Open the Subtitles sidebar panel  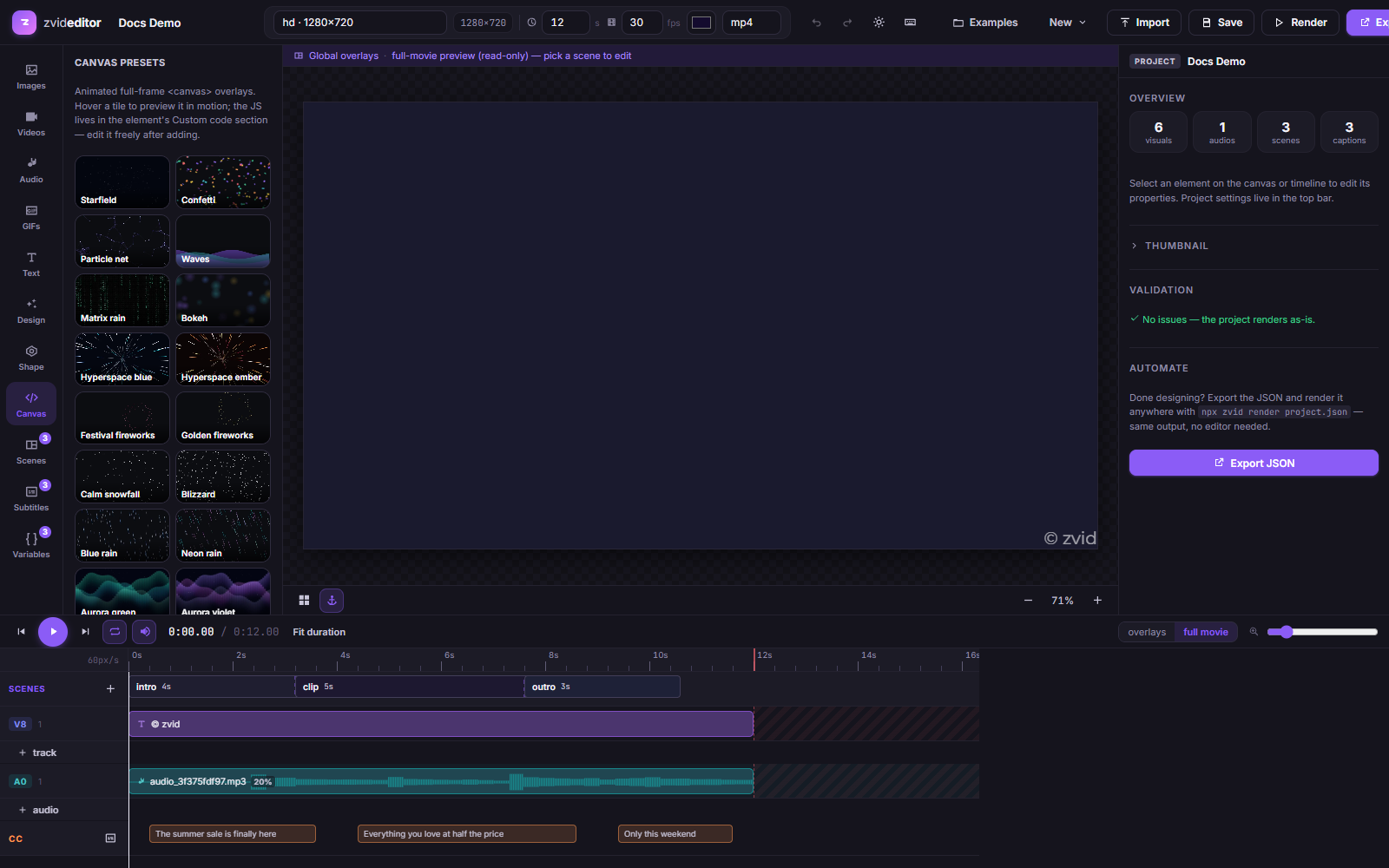pyautogui.click(x=31, y=498)
